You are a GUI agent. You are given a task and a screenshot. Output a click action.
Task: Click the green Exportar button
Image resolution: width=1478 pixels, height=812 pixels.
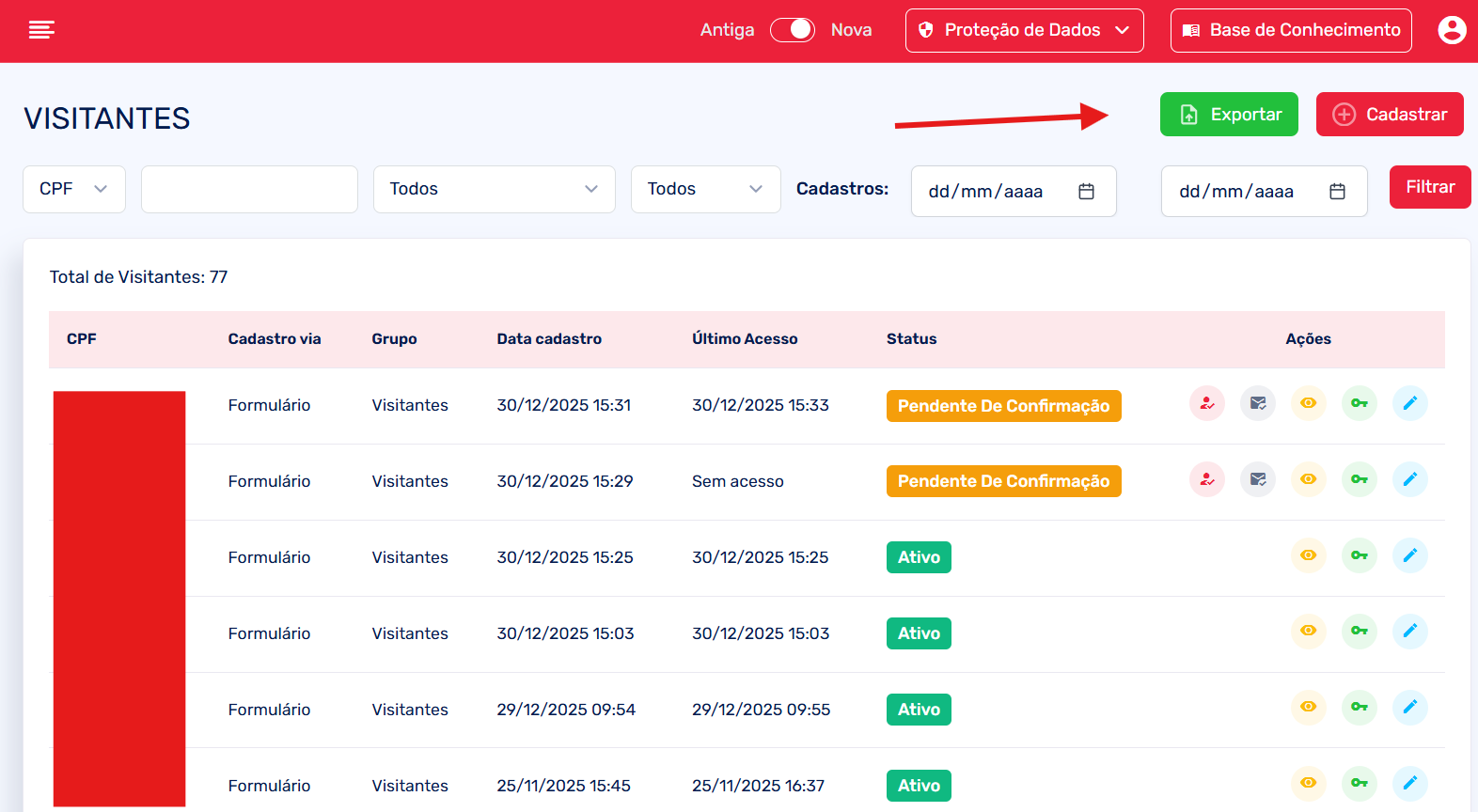(x=1228, y=115)
